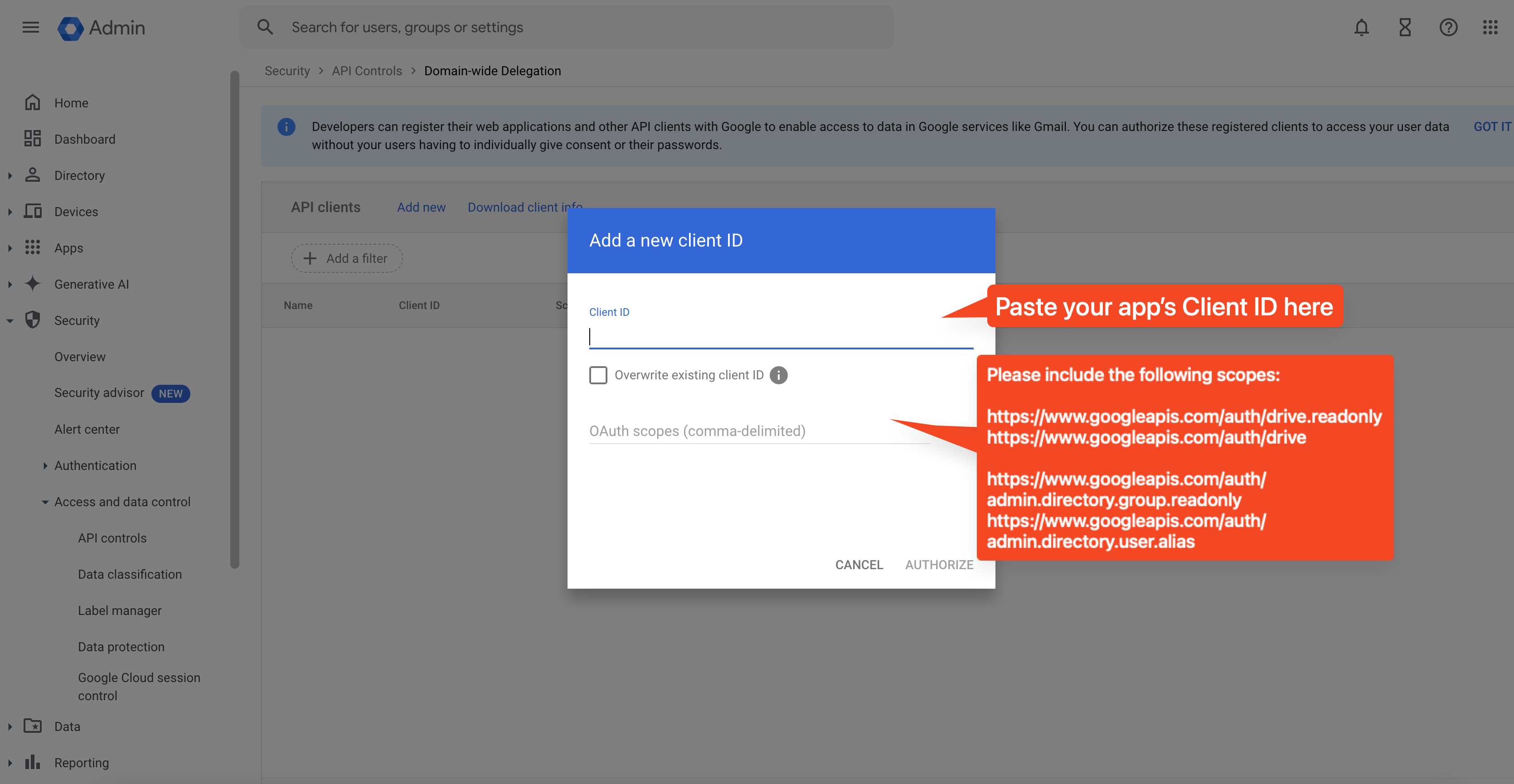
Task: Click the sidebar scrollbar
Action: pyautogui.click(x=235, y=319)
